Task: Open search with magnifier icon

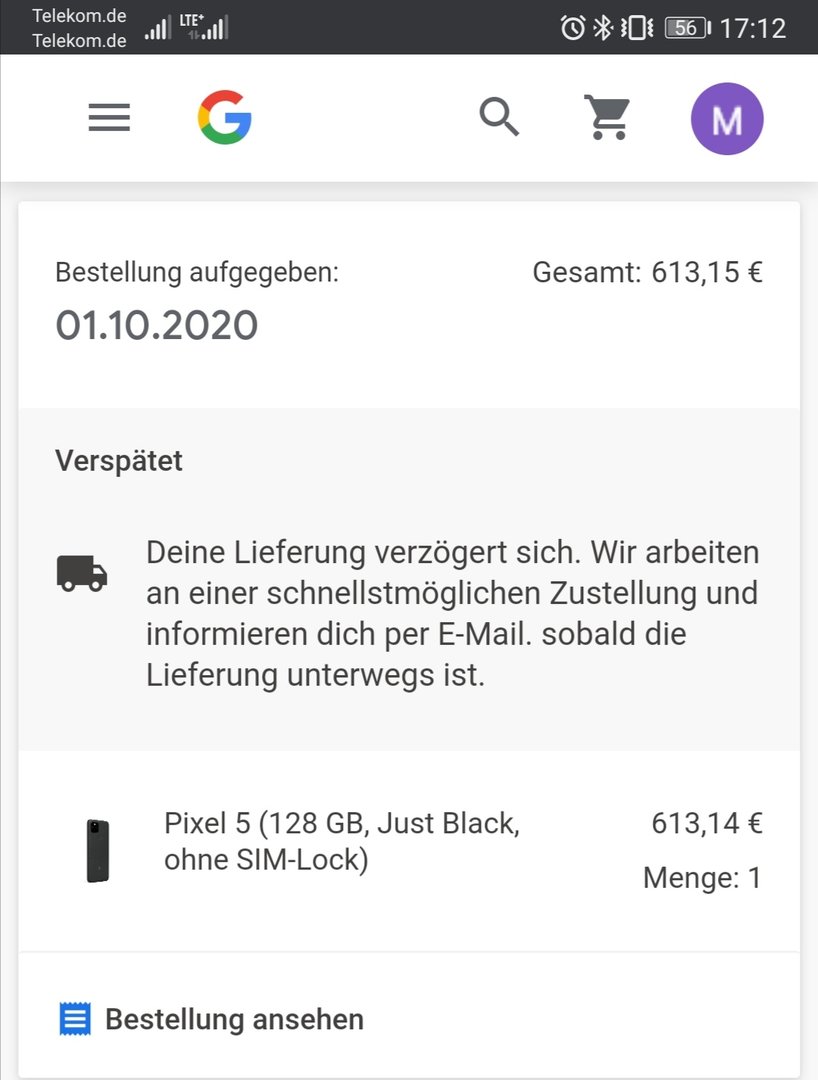Action: click(499, 117)
